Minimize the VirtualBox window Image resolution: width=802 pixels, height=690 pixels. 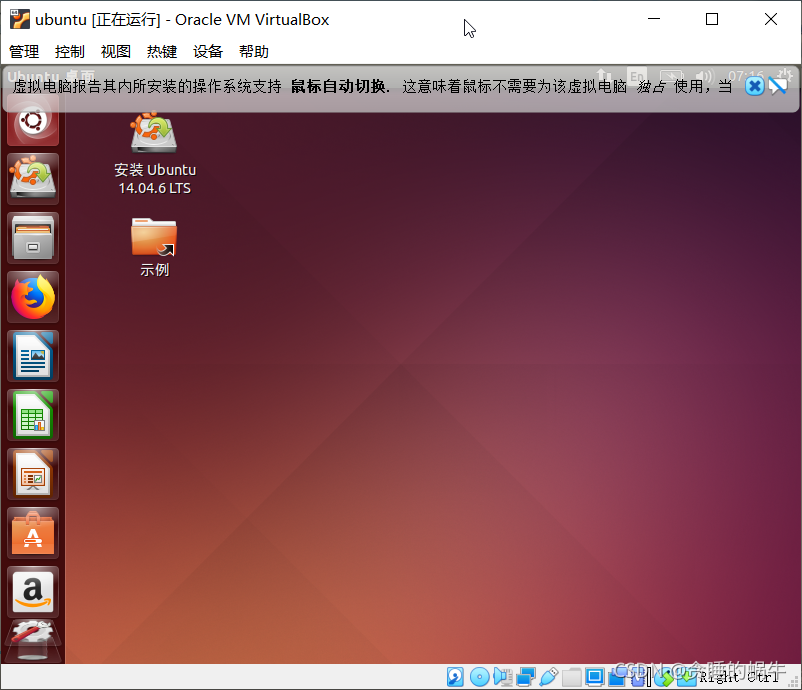point(654,19)
